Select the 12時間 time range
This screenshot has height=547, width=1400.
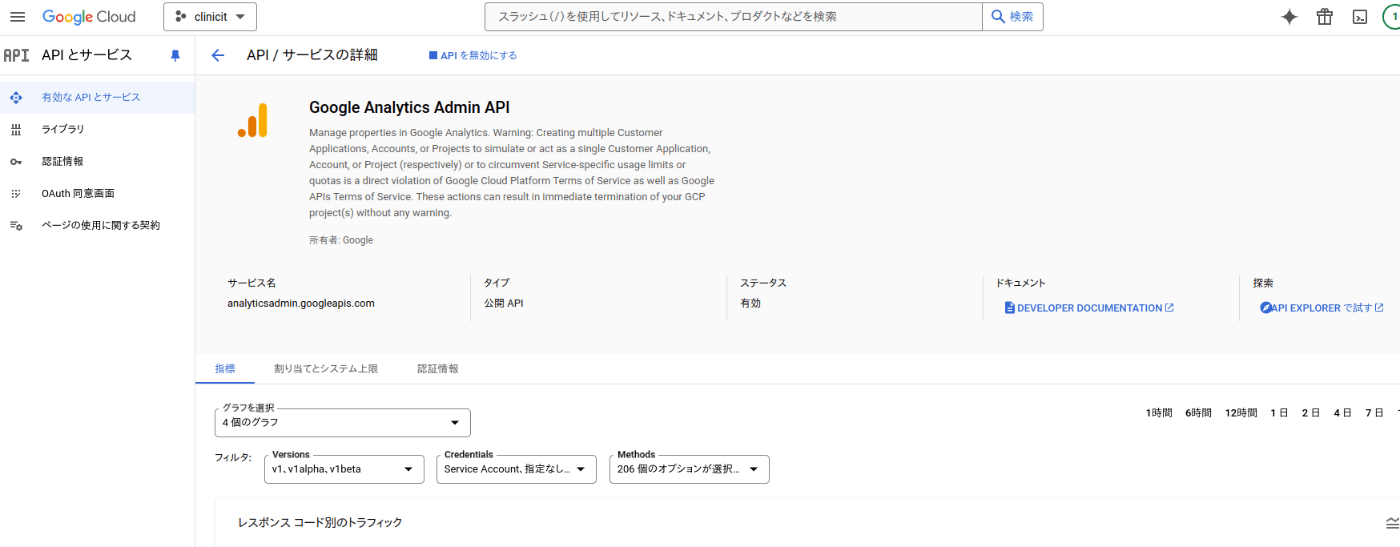click(x=1241, y=413)
